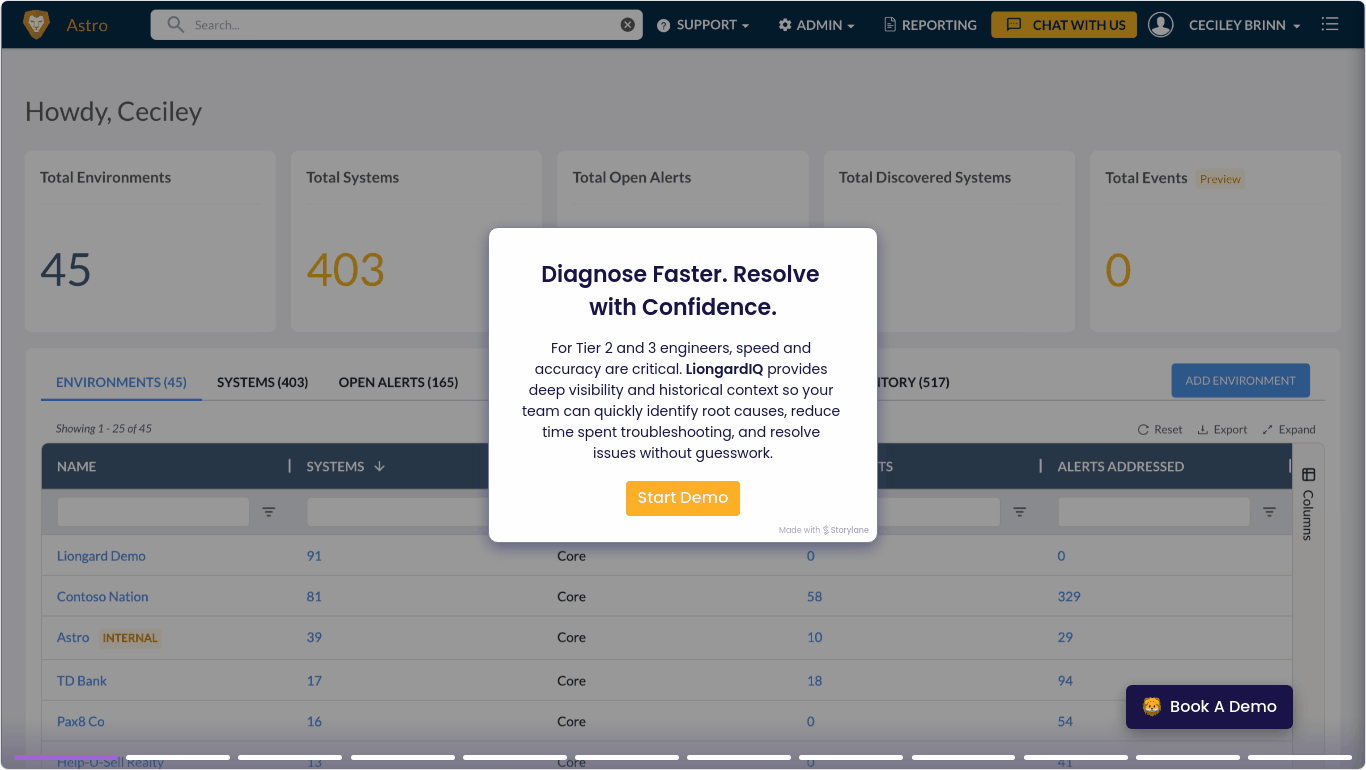Open the user profile avatar icon
Screen dimensions: 1366x770
click(1160, 25)
